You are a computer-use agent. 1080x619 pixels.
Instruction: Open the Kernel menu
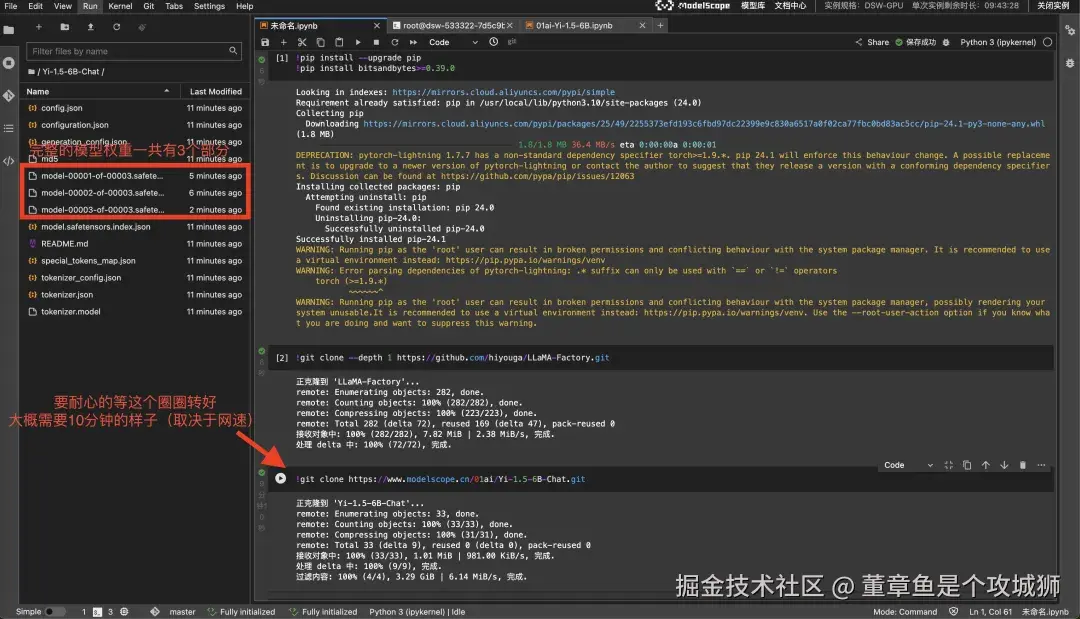(x=120, y=6)
